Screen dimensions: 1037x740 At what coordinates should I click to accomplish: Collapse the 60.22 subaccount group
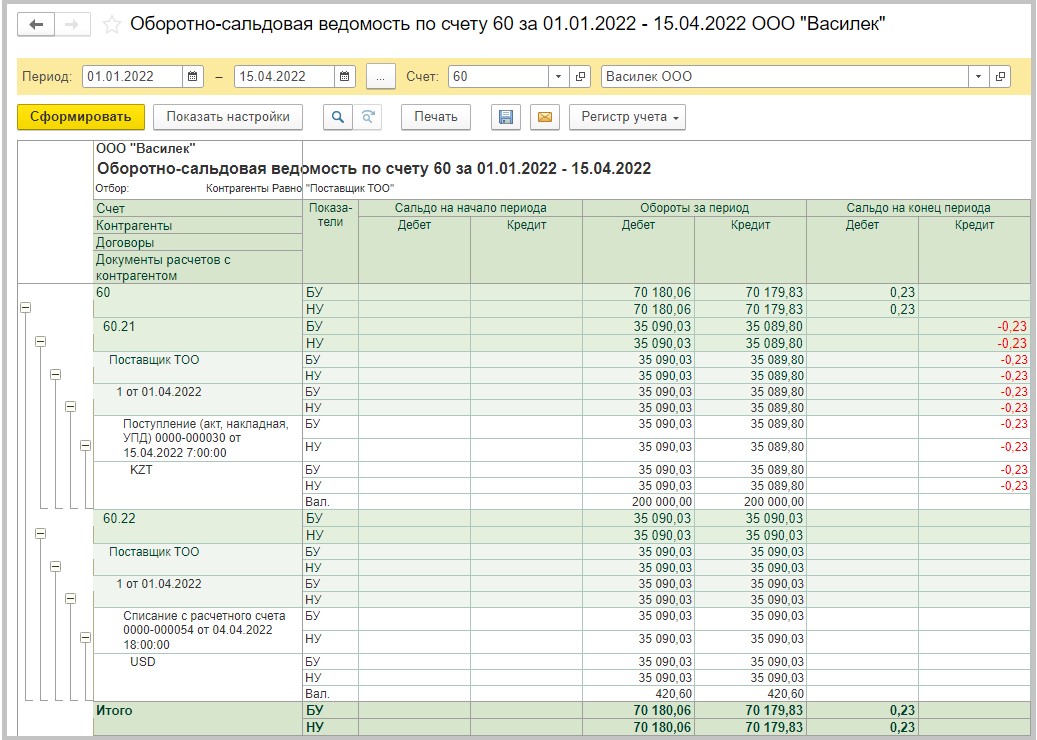(x=40, y=534)
